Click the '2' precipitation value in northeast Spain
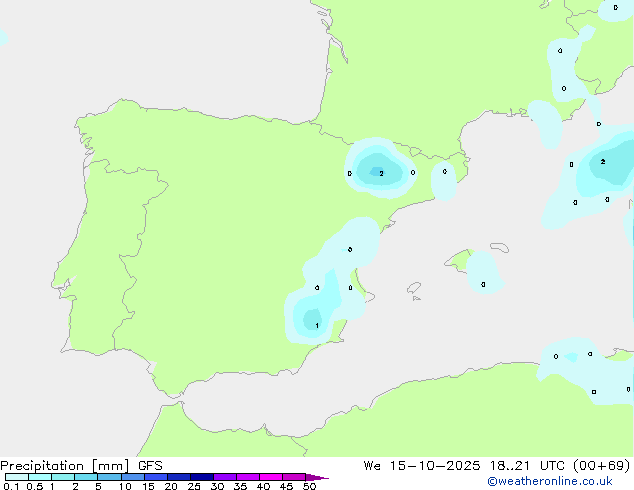 381,173
